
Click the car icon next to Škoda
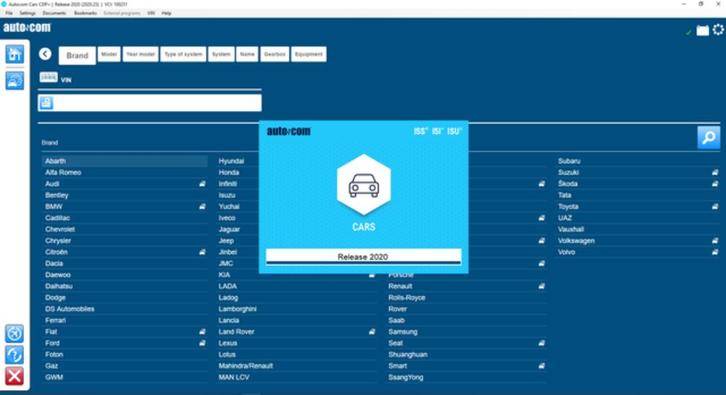coord(715,184)
